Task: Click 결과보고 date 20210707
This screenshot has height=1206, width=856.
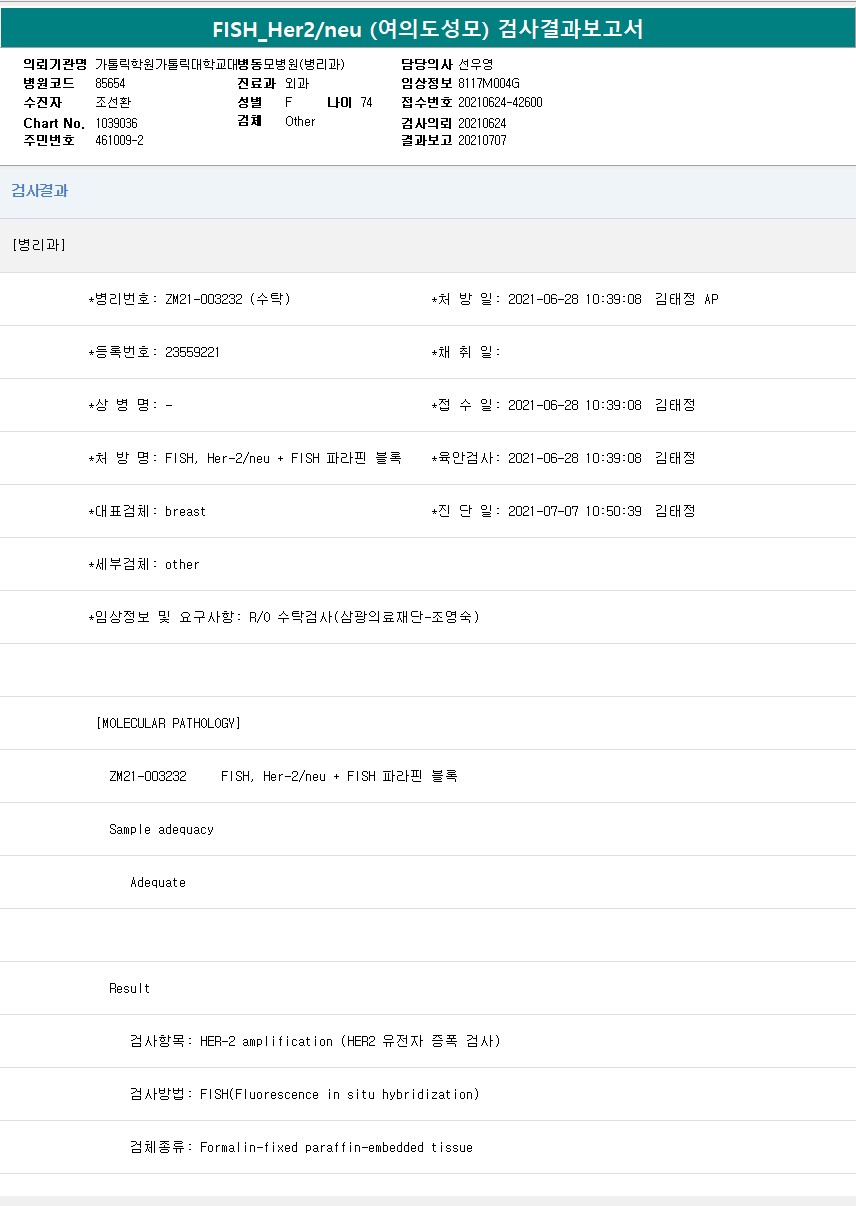Action: (482, 140)
